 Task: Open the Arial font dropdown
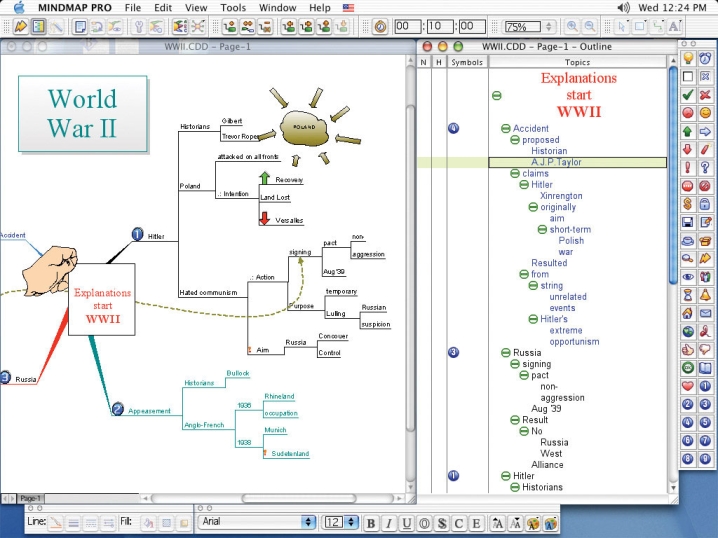point(257,522)
